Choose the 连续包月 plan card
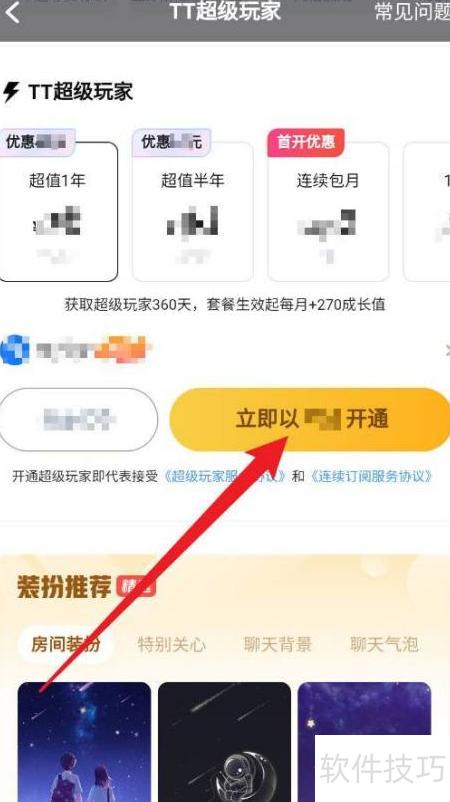Screen dimensions: 450x802 pos(328,212)
